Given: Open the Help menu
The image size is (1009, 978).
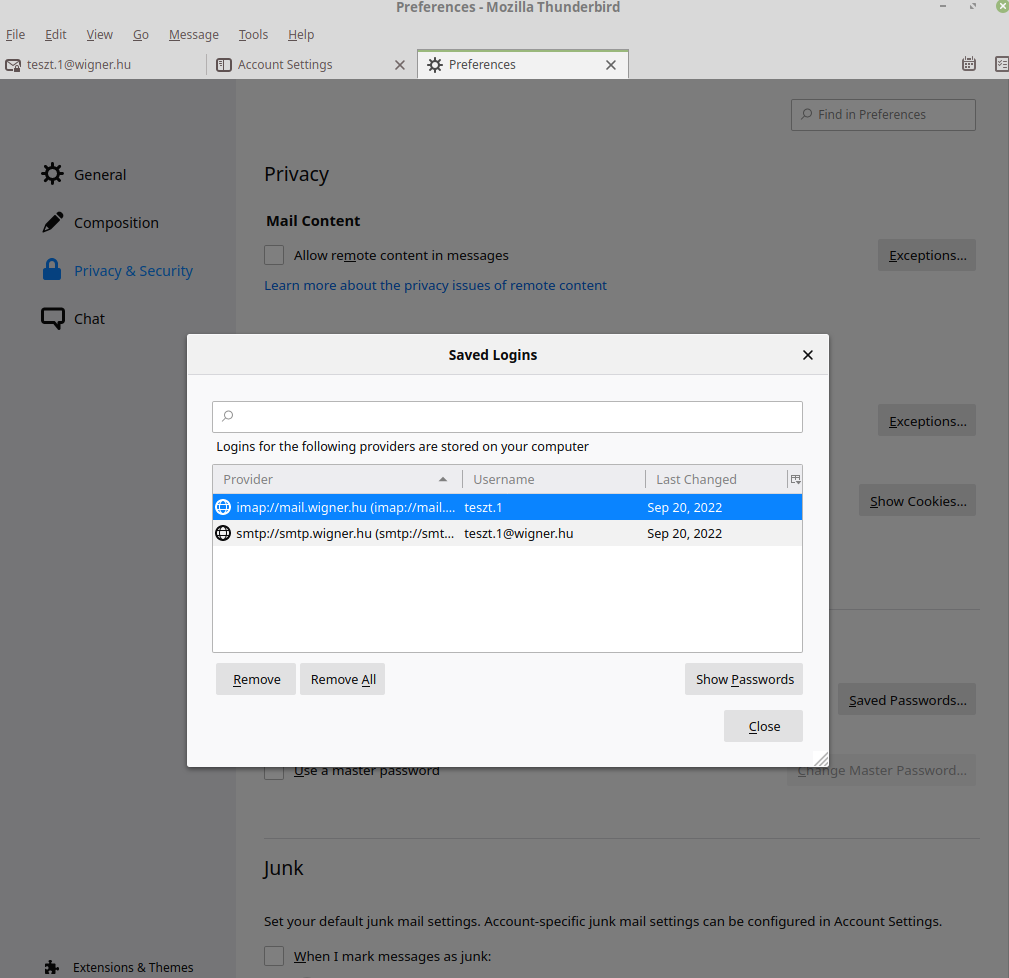Looking at the screenshot, I should pyautogui.click(x=301, y=35).
